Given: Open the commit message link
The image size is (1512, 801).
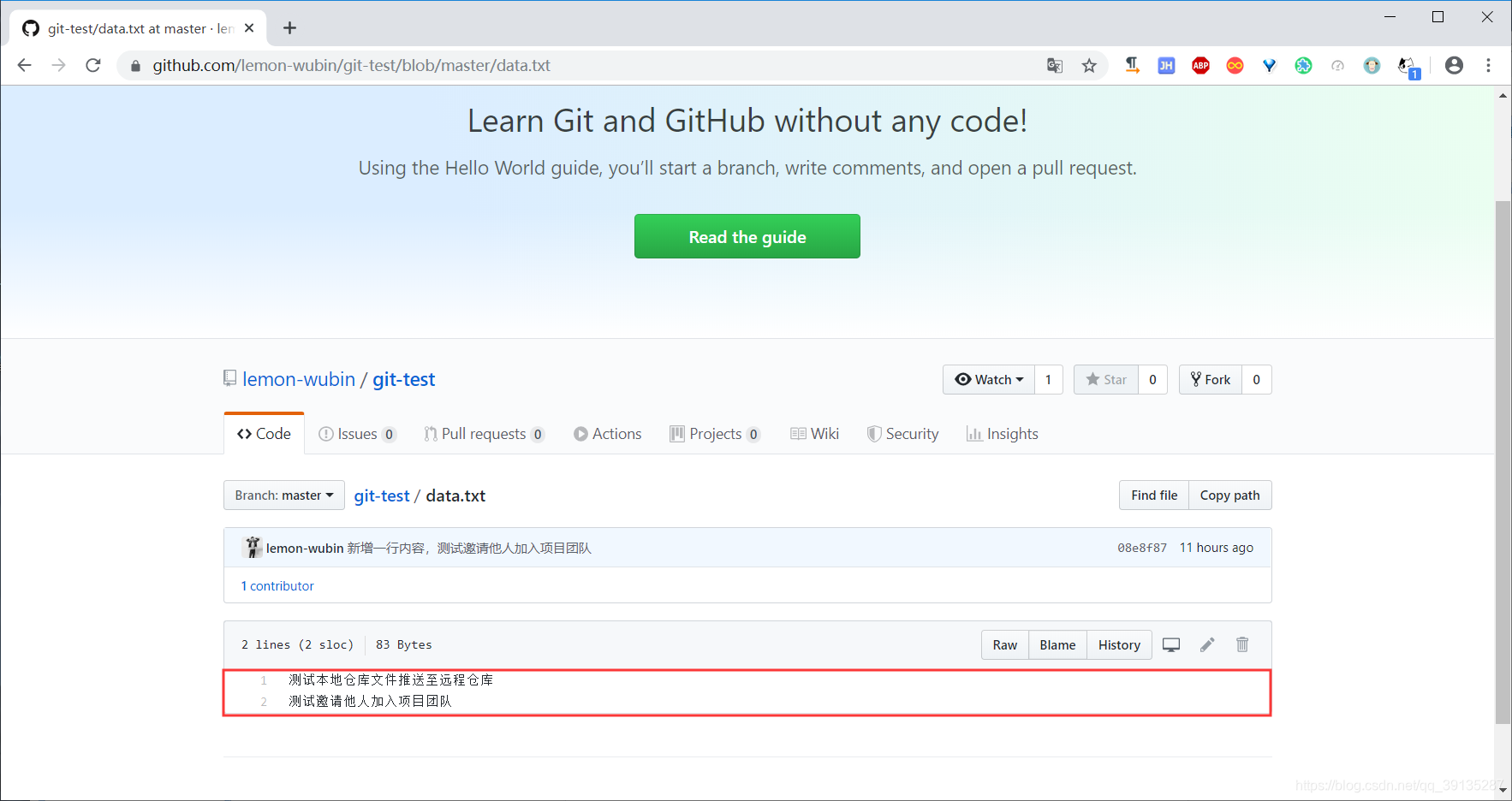Looking at the screenshot, I should click(x=469, y=548).
